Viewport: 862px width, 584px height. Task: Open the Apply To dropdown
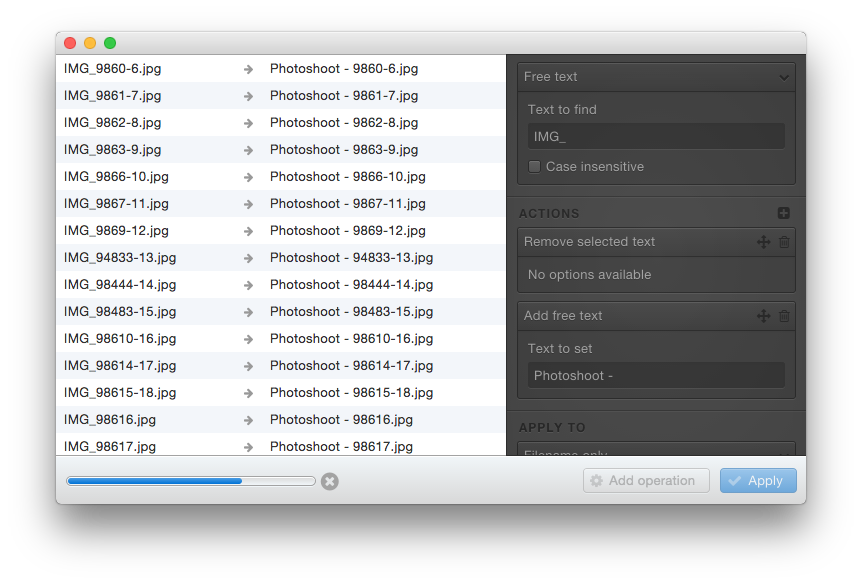point(656,450)
